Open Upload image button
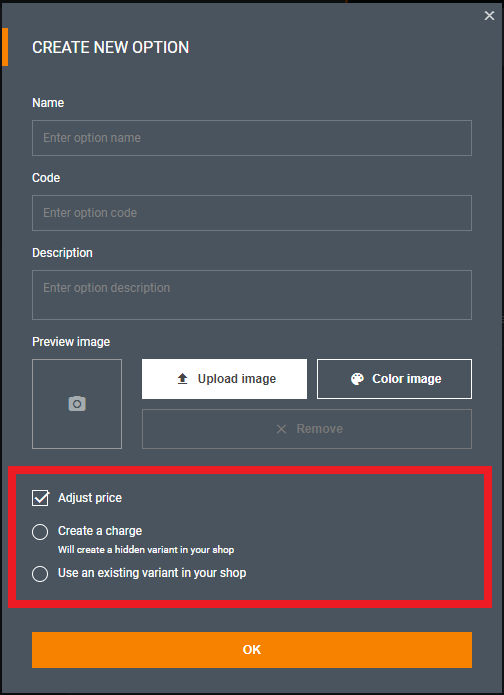 (x=224, y=379)
